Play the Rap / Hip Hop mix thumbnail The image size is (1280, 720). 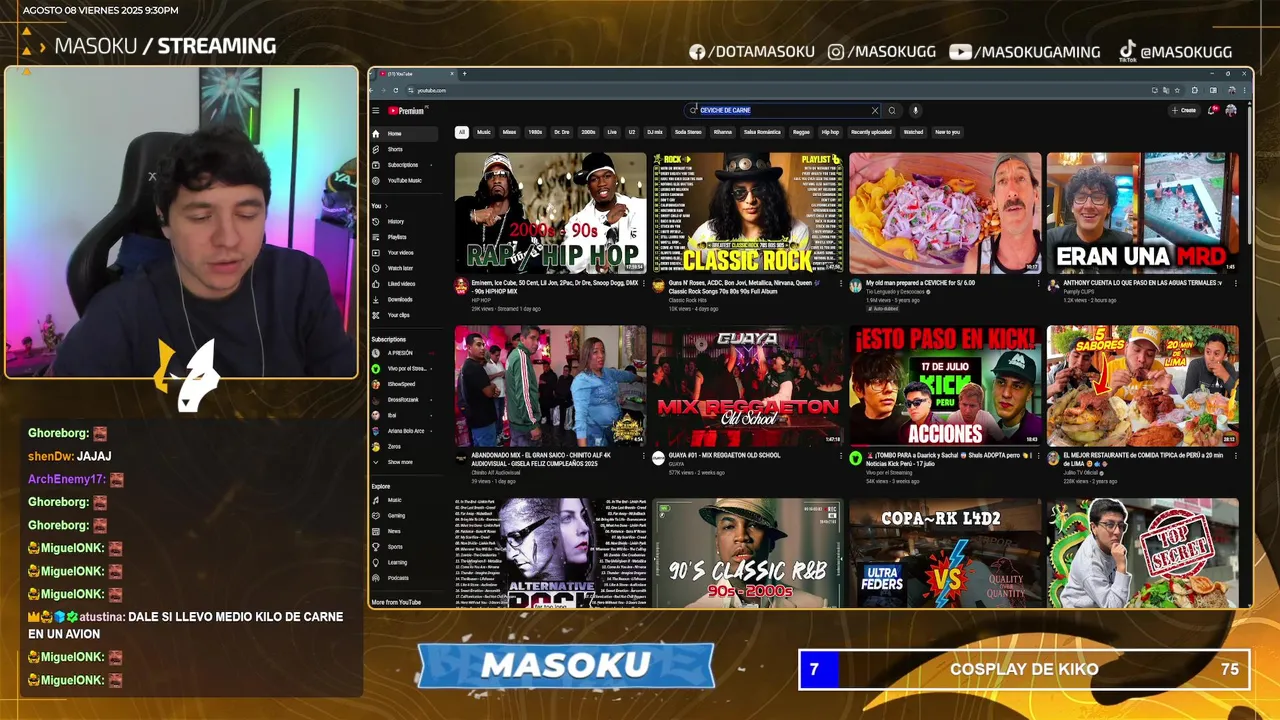550,213
